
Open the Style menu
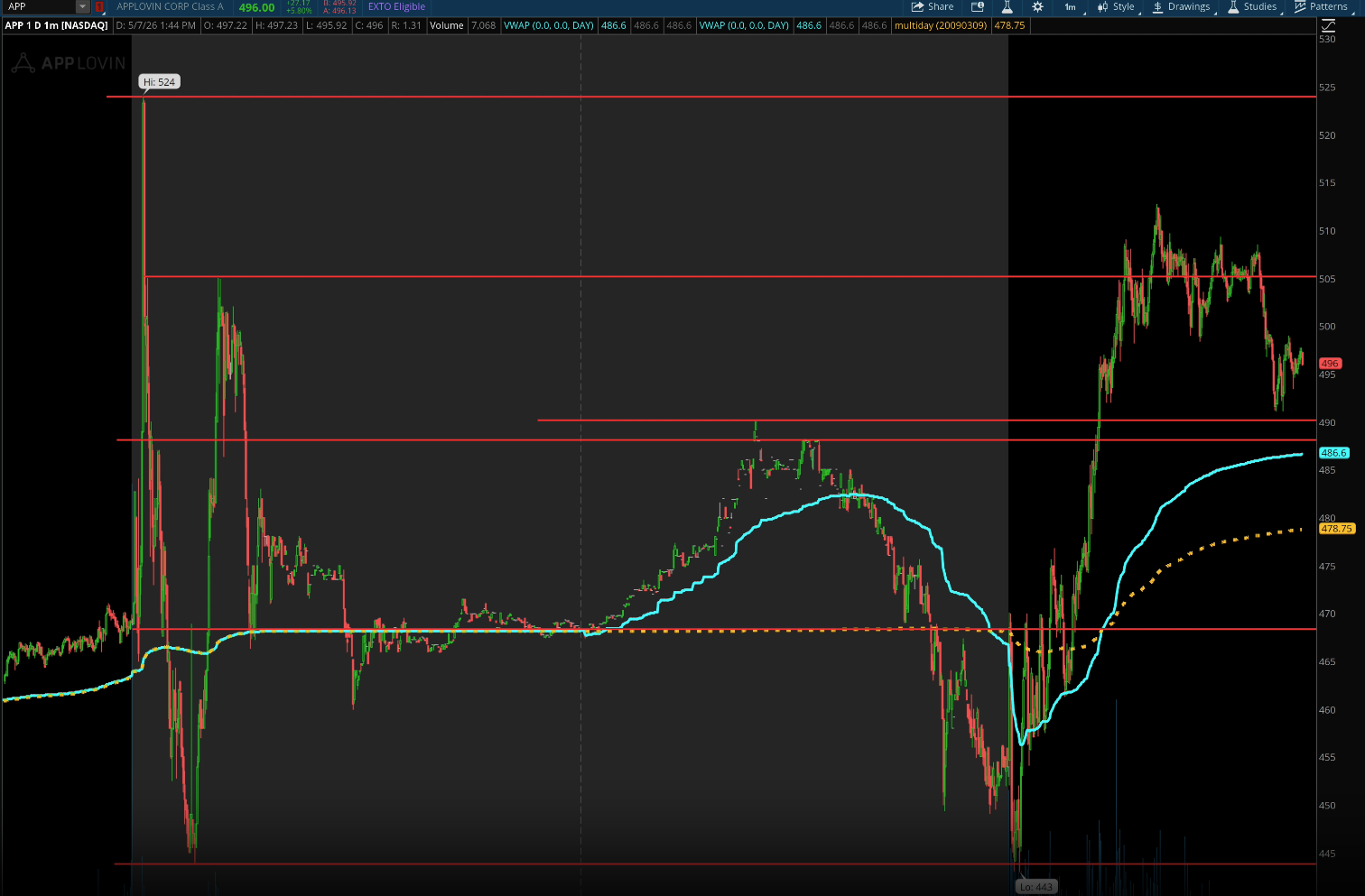pos(1117,6)
